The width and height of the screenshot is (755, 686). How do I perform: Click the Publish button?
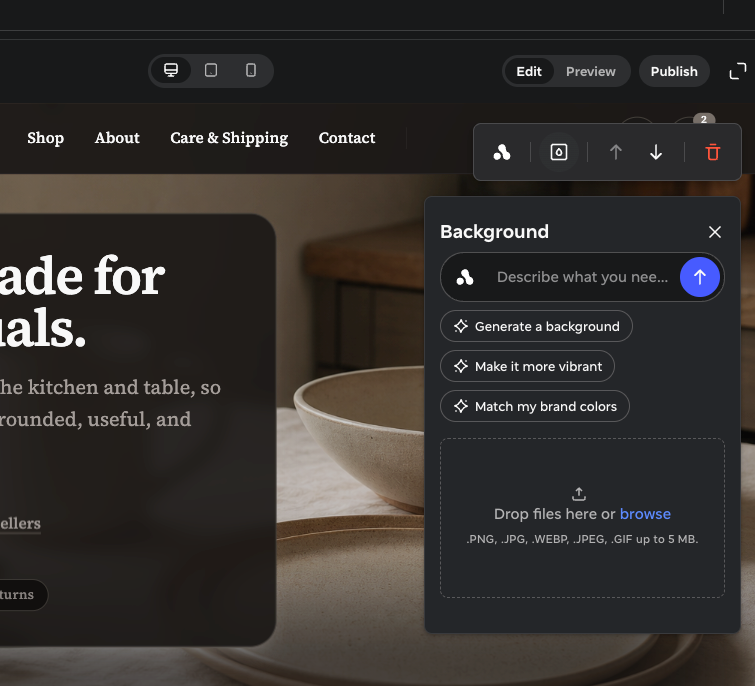(x=674, y=71)
